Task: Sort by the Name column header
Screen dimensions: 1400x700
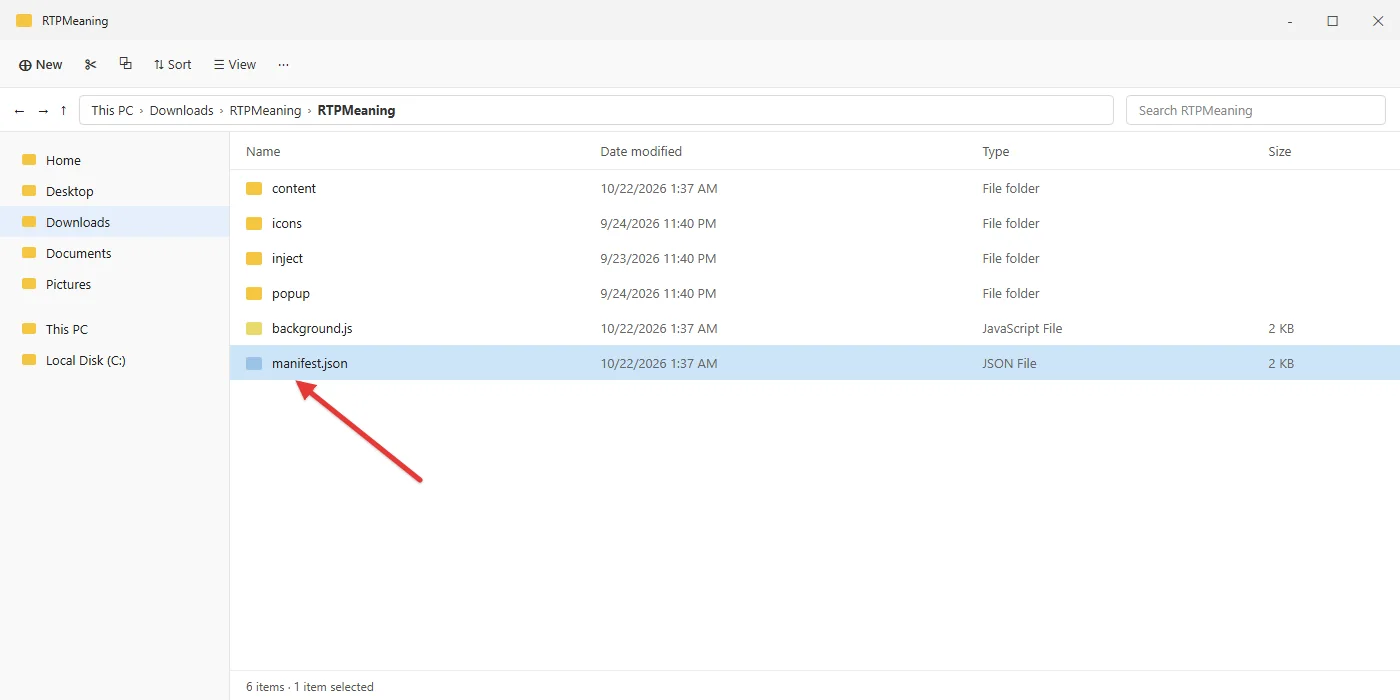Action: pyautogui.click(x=263, y=152)
